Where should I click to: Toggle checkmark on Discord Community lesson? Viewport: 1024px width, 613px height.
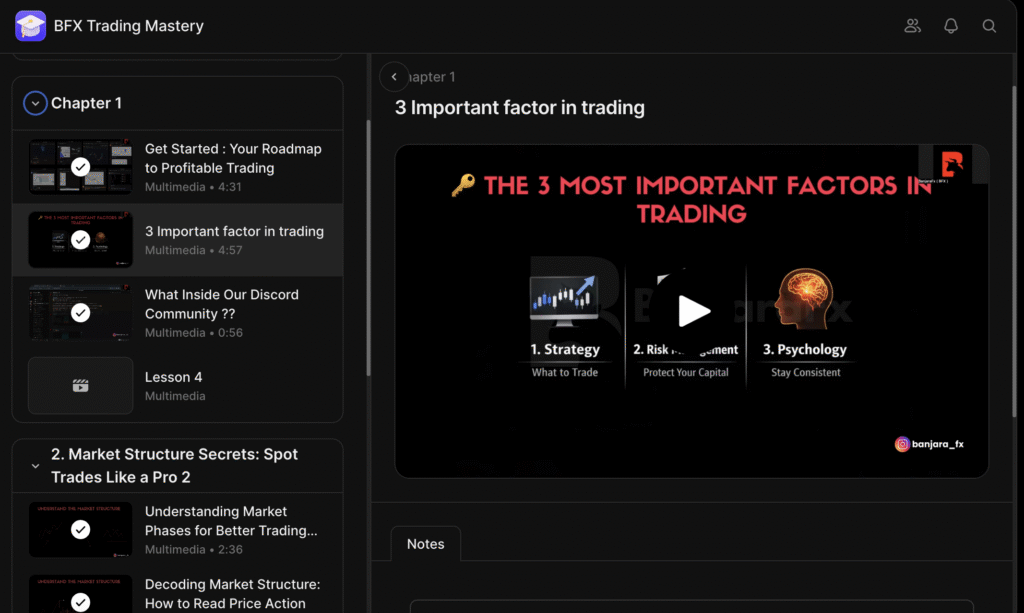(81, 313)
